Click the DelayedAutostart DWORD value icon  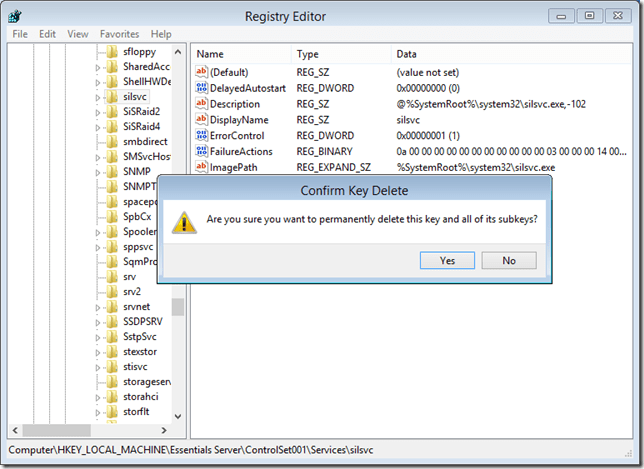coord(201,88)
